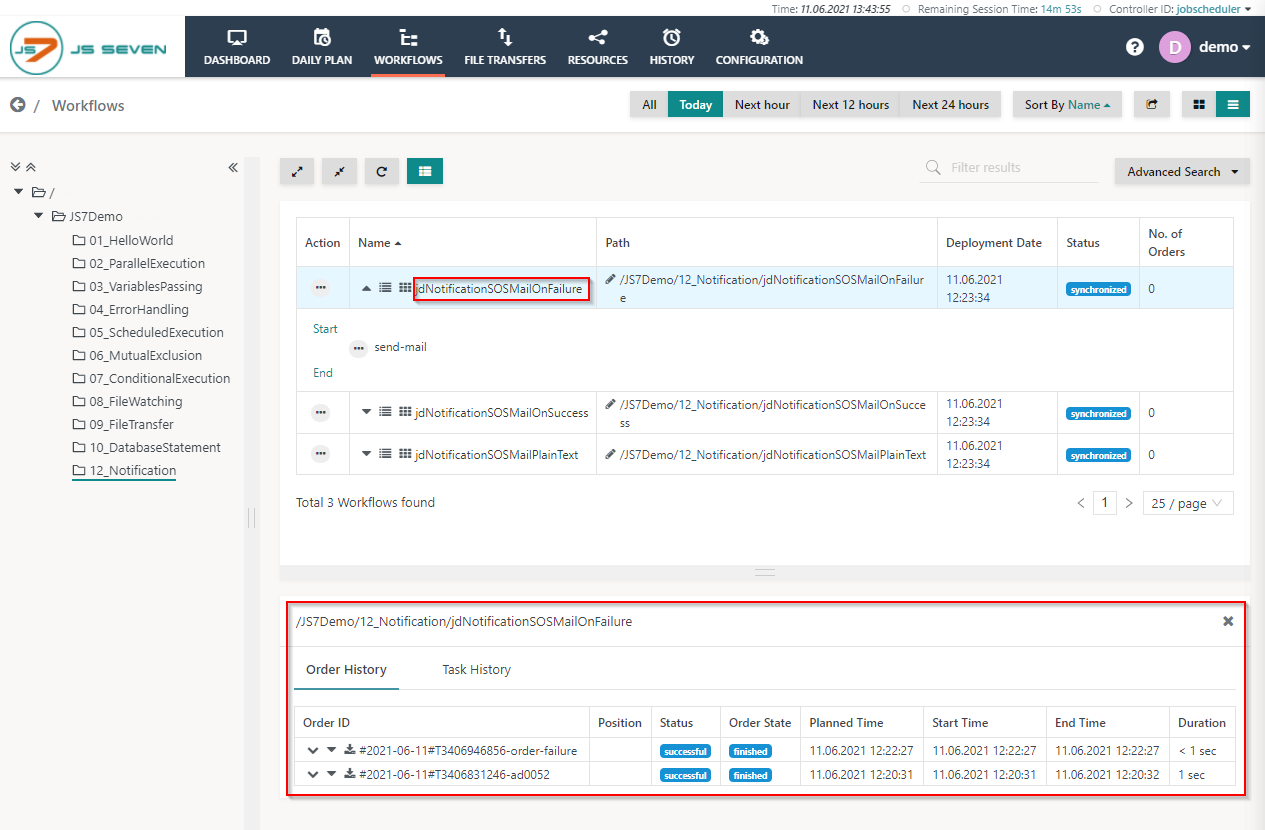1265x830 pixels.
Task: Click the export/new window icon button
Action: click(x=1151, y=105)
